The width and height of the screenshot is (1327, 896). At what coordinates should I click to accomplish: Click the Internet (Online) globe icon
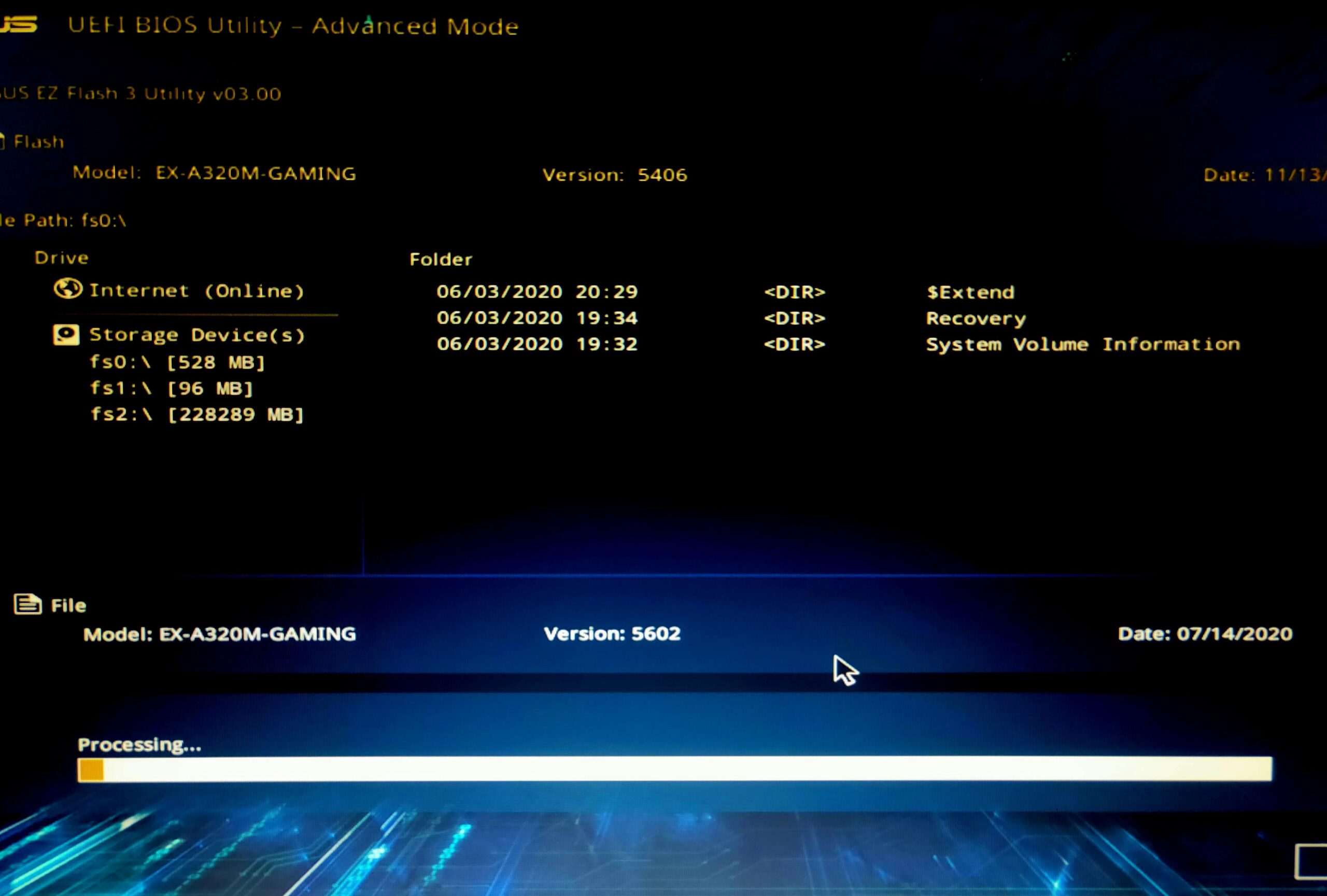68,289
